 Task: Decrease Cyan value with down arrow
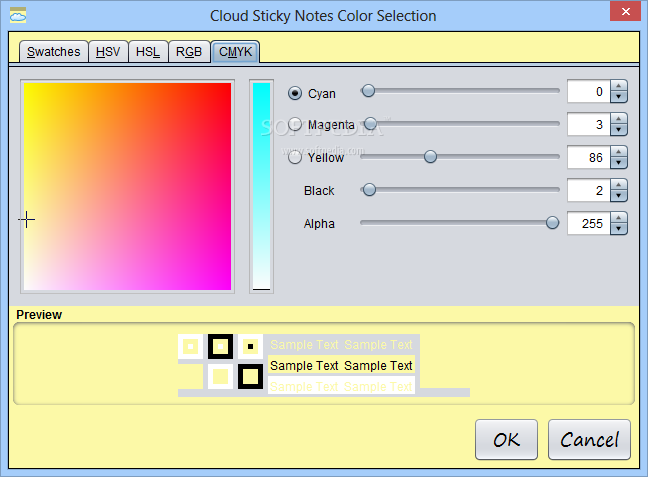click(x=619, y=97)
